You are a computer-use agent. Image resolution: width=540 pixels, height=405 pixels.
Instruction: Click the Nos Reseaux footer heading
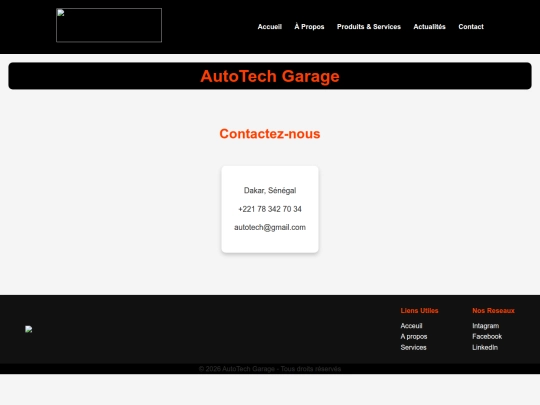[x=494, y=311]
